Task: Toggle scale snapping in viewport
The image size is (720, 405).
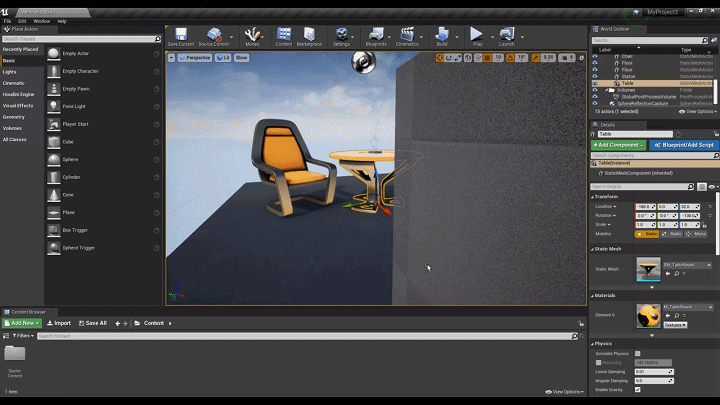Action: [x=536, y=58]
